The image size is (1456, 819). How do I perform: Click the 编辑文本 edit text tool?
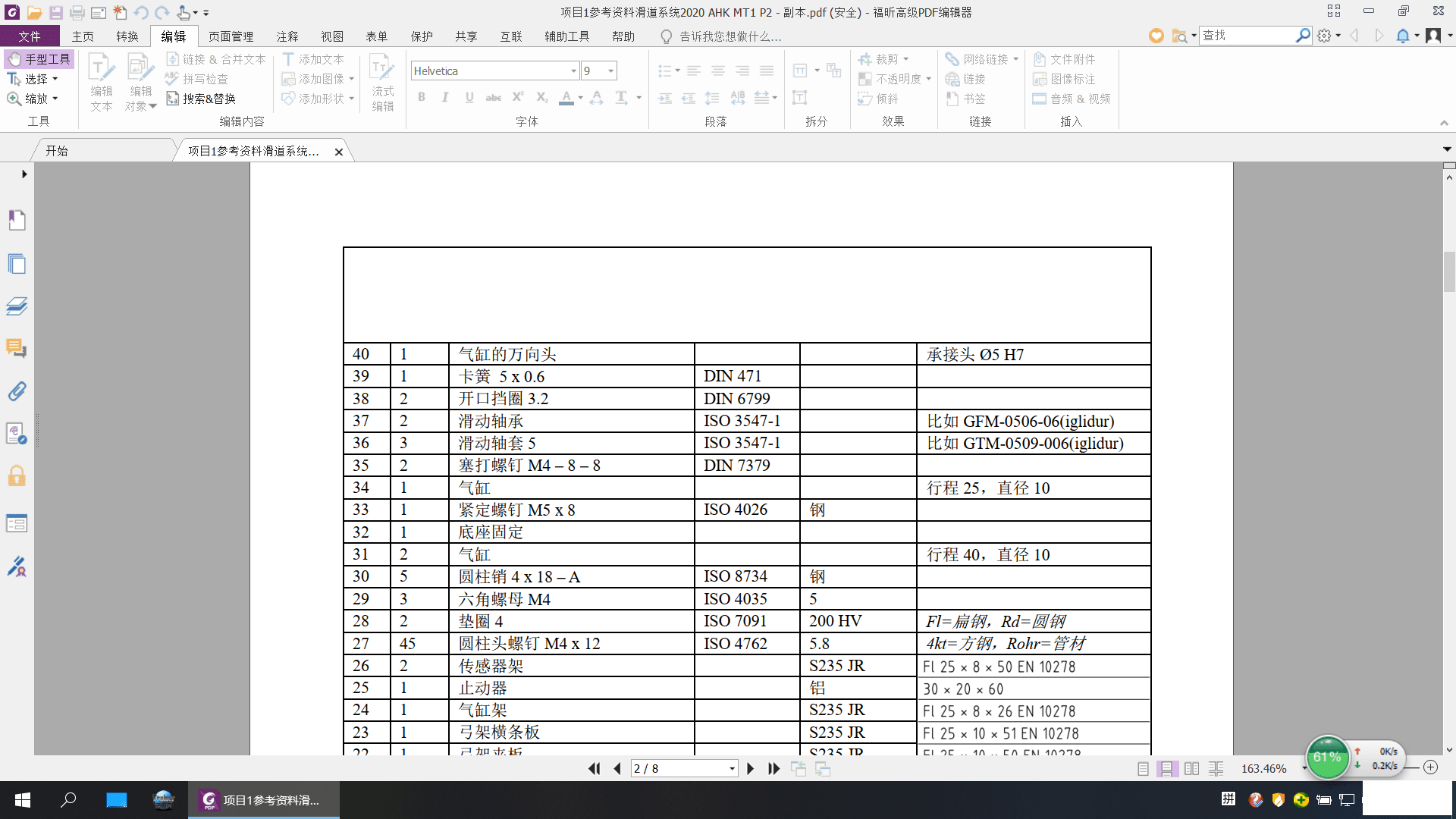tap(102, 83)
